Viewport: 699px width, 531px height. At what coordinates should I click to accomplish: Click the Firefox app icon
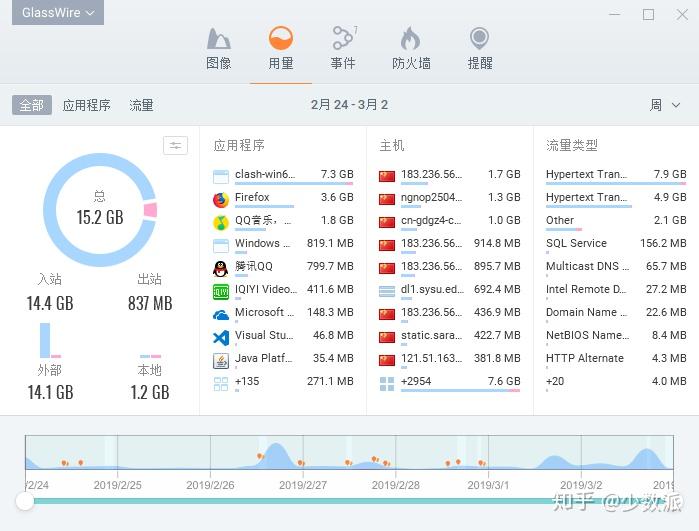pyautogui.click(x=221, y=200)
